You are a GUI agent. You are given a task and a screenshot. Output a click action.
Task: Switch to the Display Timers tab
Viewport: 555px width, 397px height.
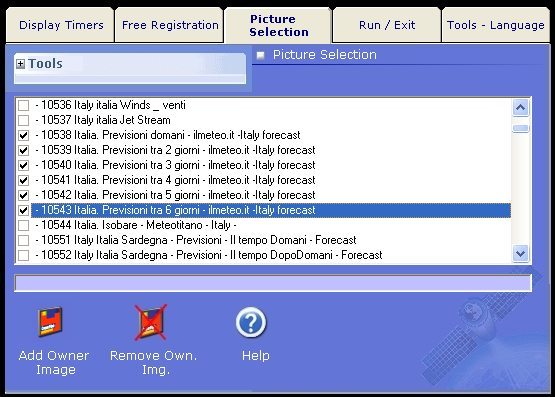click(60, 25)
